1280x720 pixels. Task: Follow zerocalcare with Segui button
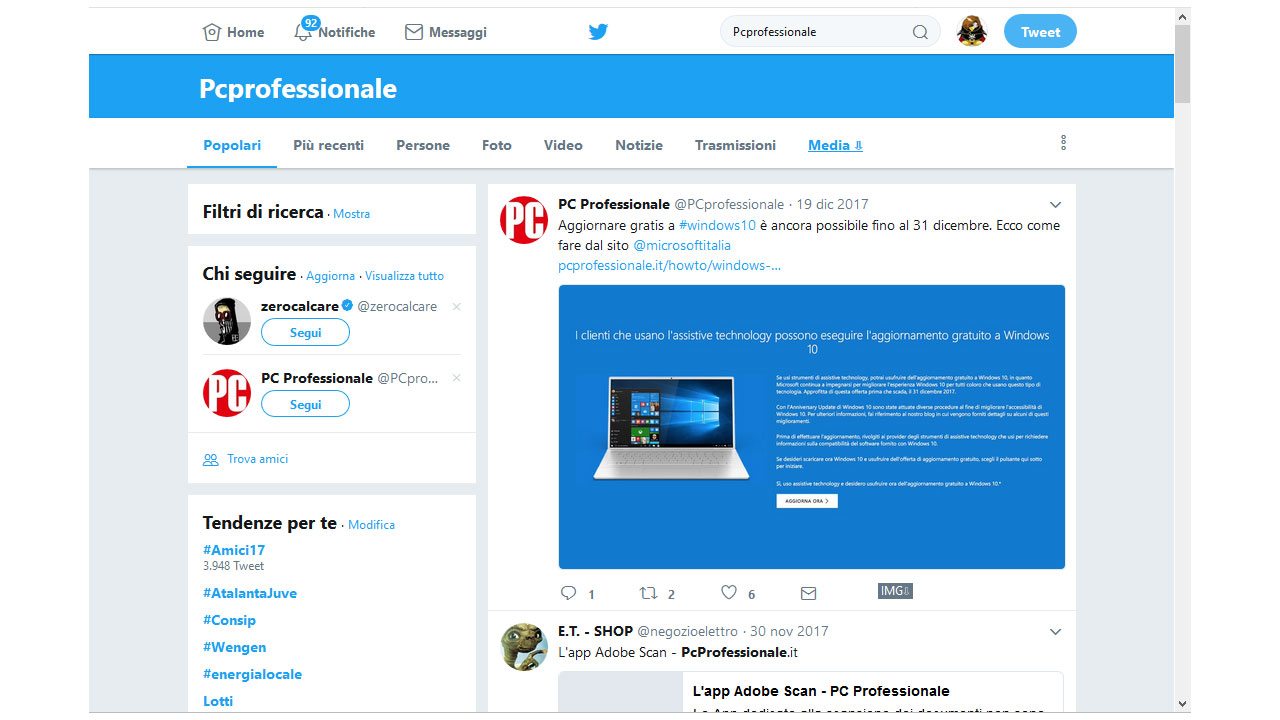tap(305, 333)
